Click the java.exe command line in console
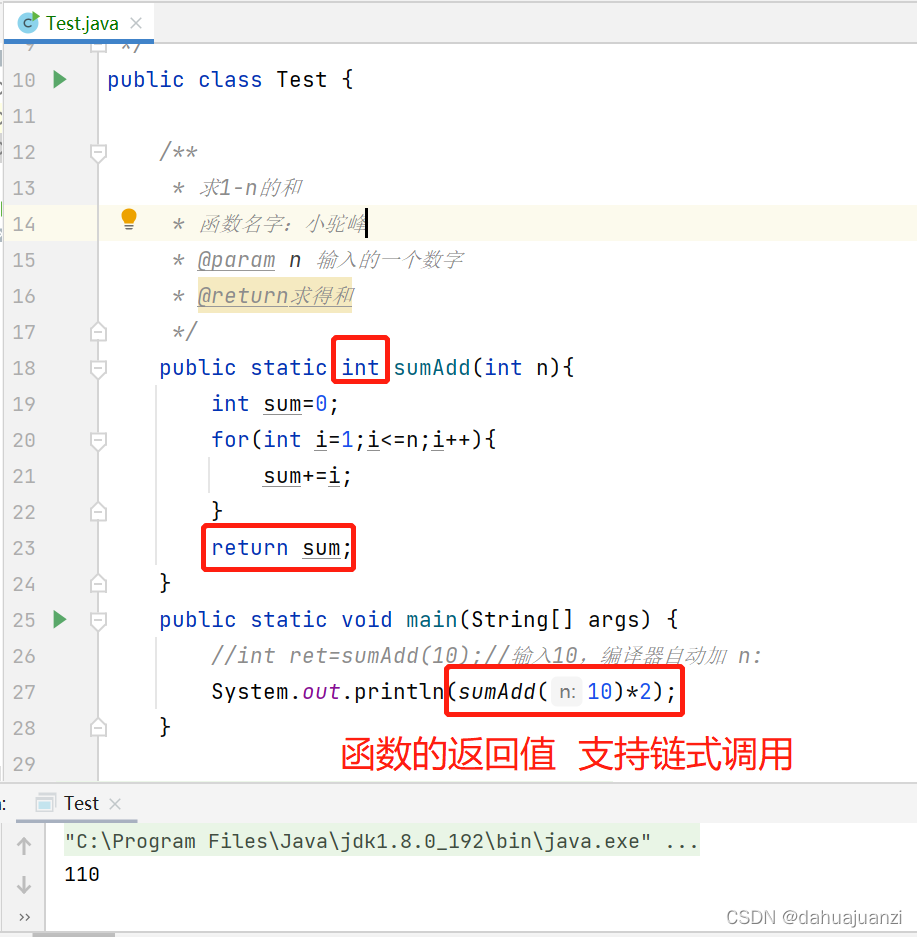The width and height of the screenshot is (917, 937). pos(381,841)
